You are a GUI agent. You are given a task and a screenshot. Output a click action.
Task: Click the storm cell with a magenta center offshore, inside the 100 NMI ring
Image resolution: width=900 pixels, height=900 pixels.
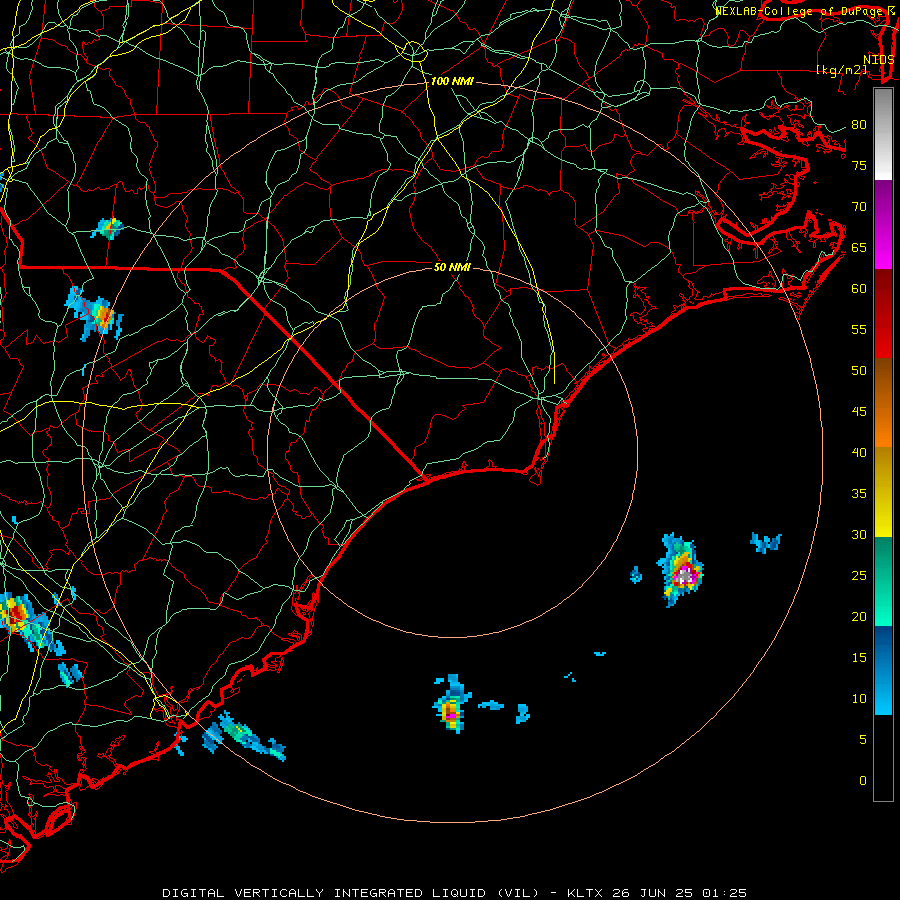pos(453,705)
